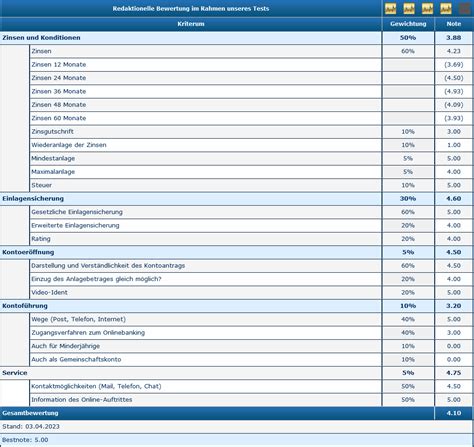This screenshot has width=474, height=447.
Task: Click the (3.93) note for Zinsen 60 Monate
Action: pos(454,118)
